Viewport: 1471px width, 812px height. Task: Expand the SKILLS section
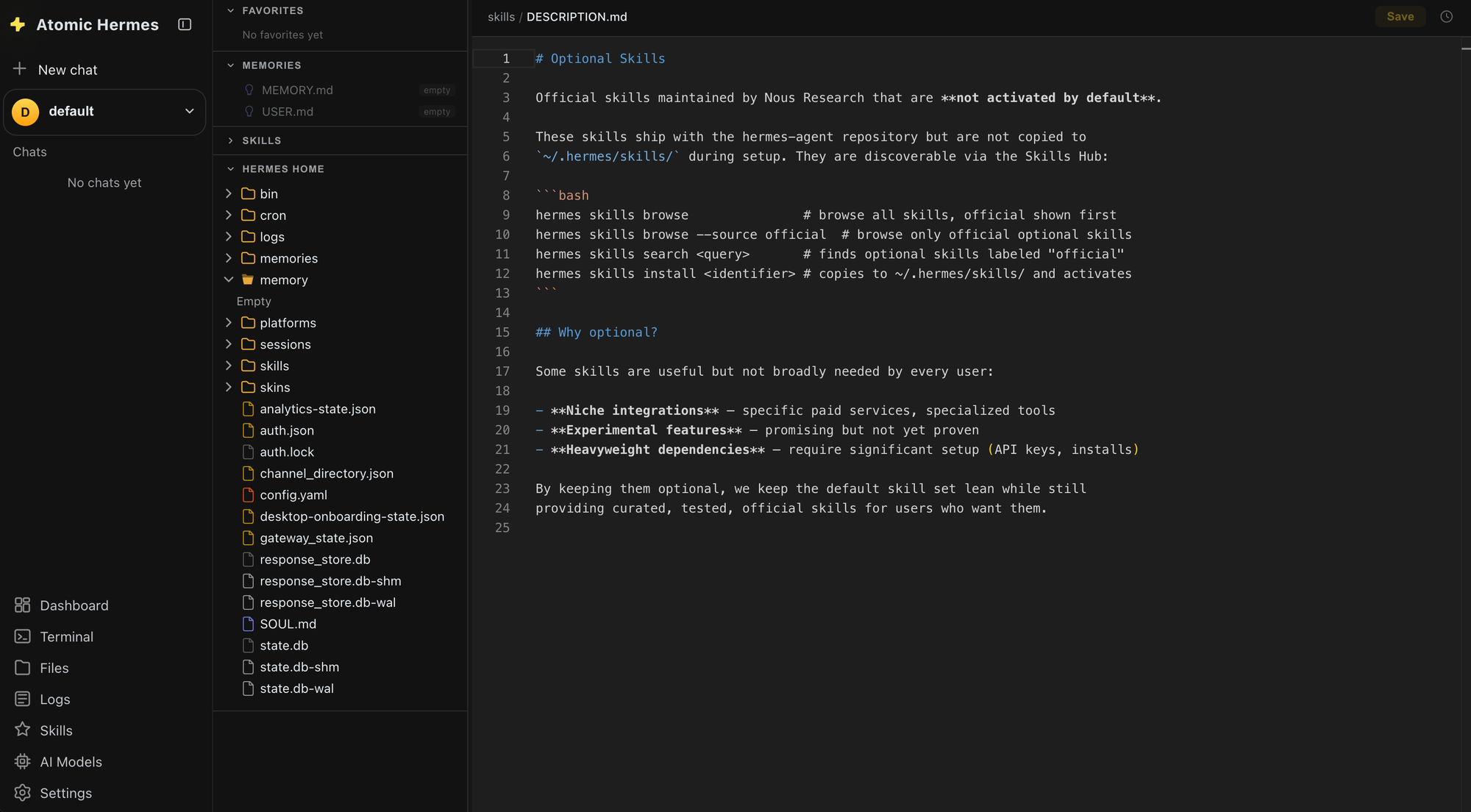pyautogui.click(x=261, y=140)
